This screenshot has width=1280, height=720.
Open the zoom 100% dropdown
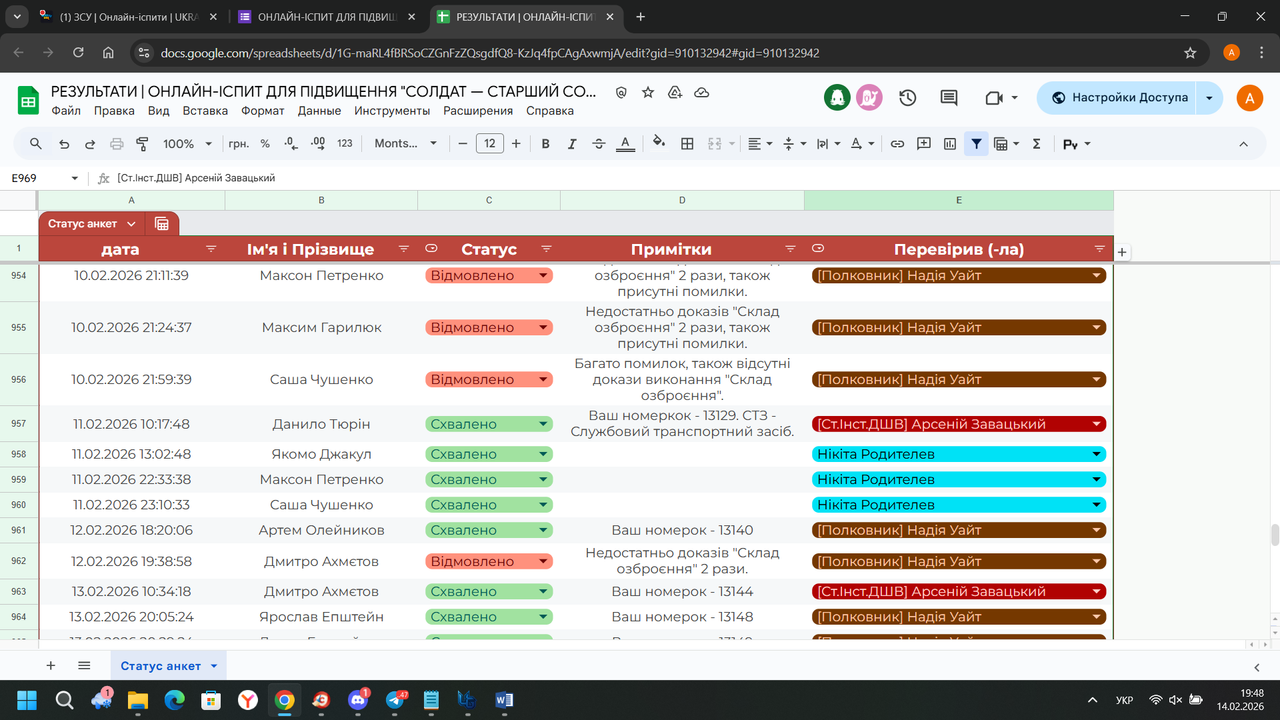point(188,144)
